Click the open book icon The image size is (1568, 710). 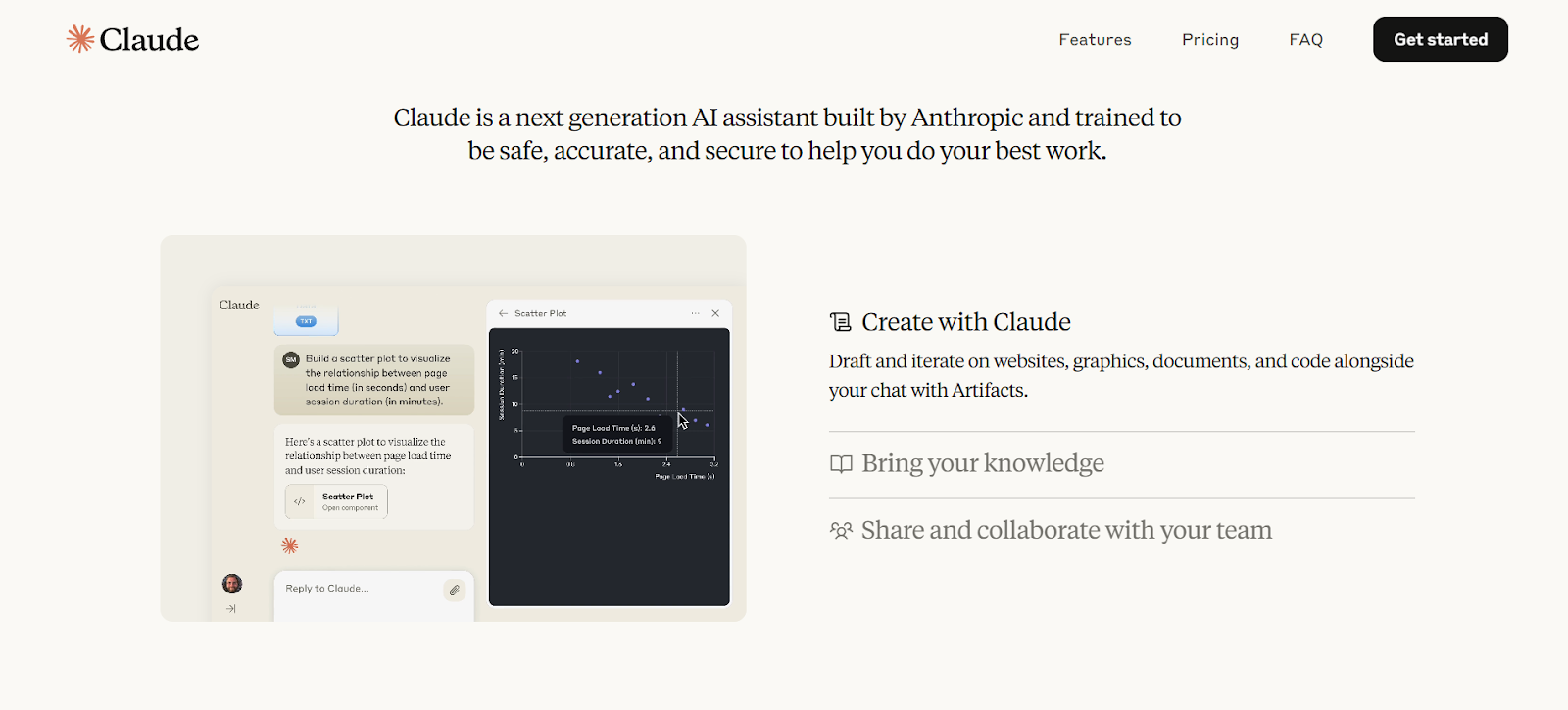(841, 463)
